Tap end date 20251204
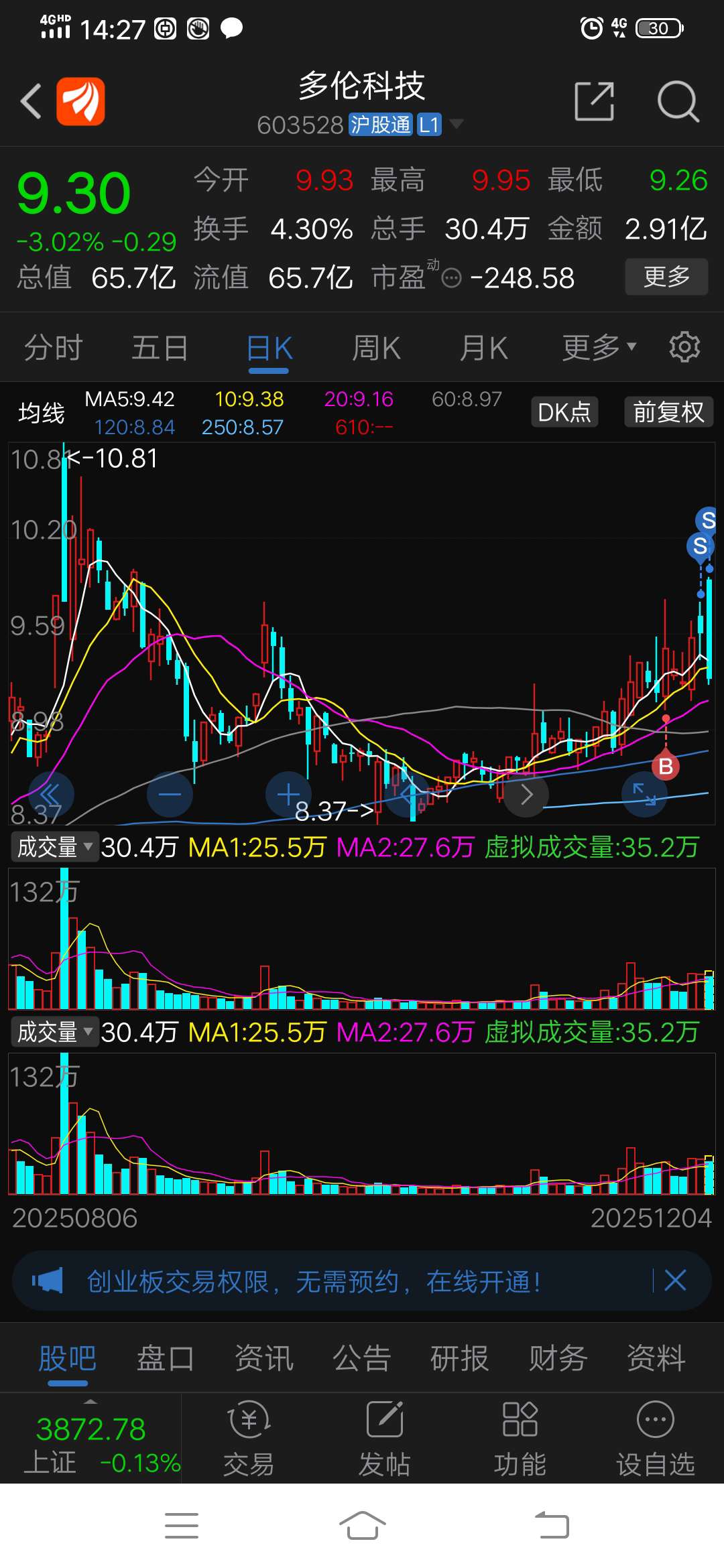This screenshot has height=1568, width=724. pyautogui.click(x=651, y=1218)
